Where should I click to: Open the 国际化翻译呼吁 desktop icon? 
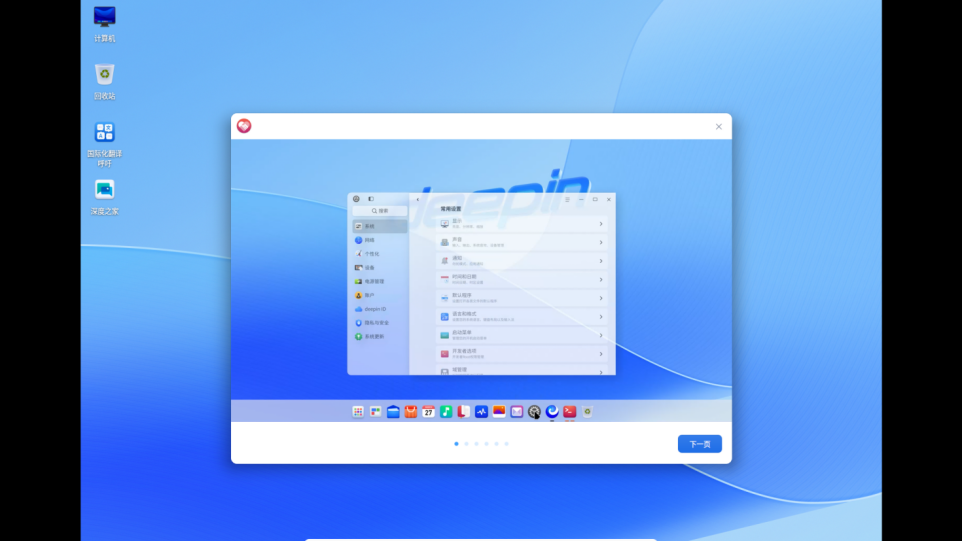(x=104, y=144)
